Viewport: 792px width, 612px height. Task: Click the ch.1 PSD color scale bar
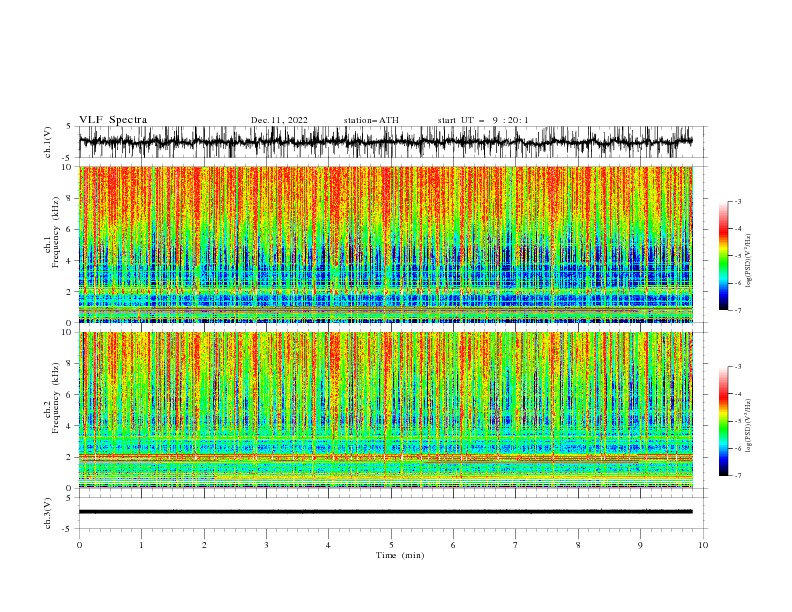723,255
